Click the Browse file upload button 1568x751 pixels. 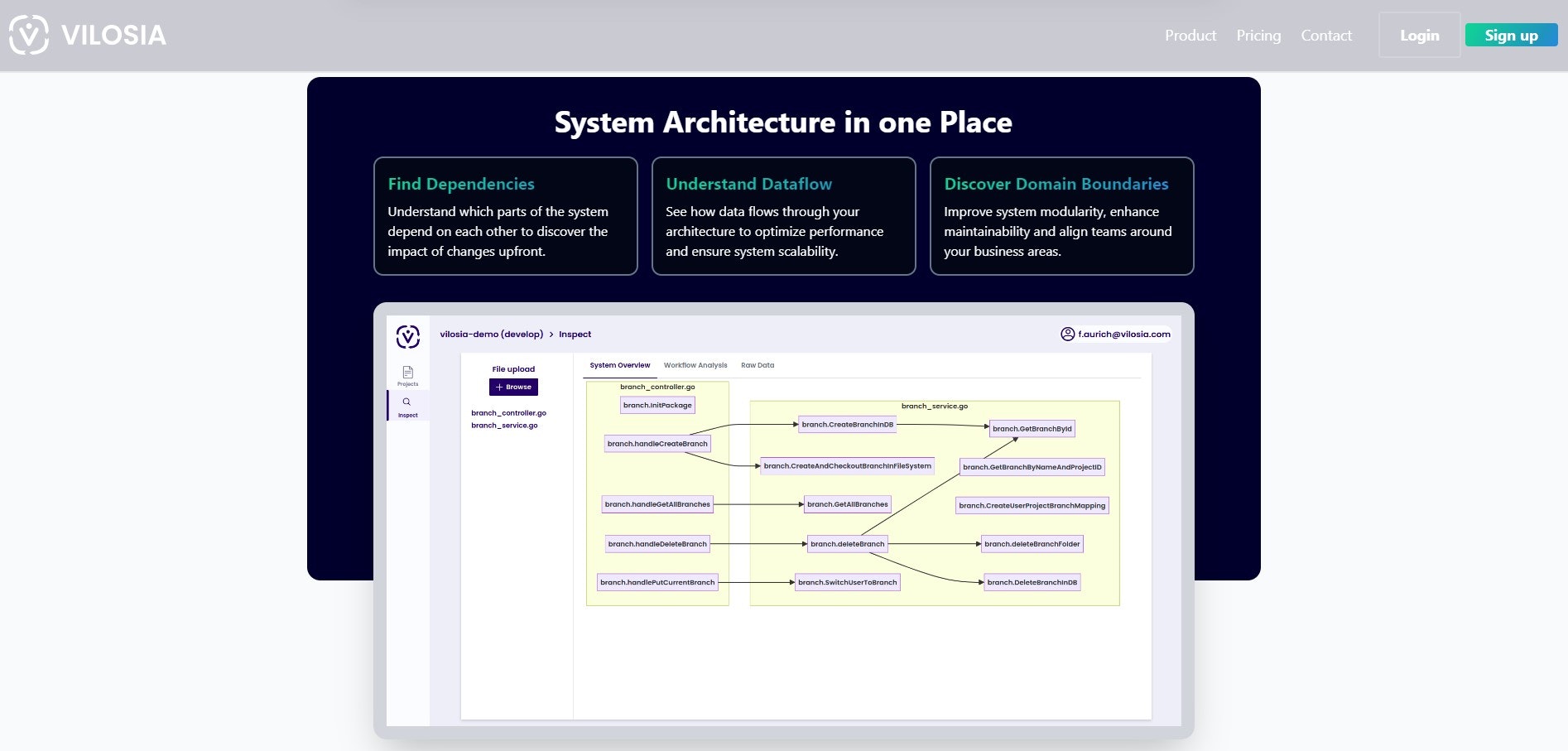click(513, 387)
